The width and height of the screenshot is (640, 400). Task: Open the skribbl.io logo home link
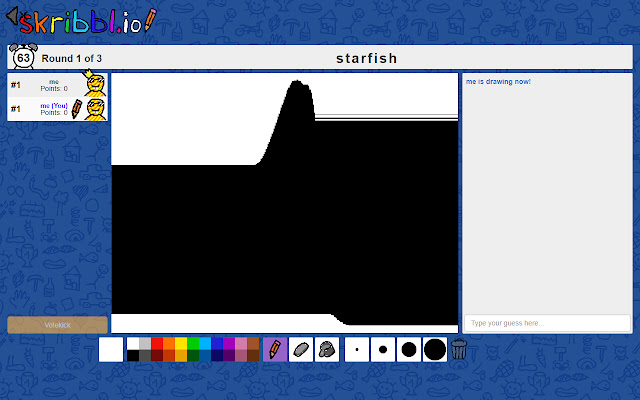(82, 23)
